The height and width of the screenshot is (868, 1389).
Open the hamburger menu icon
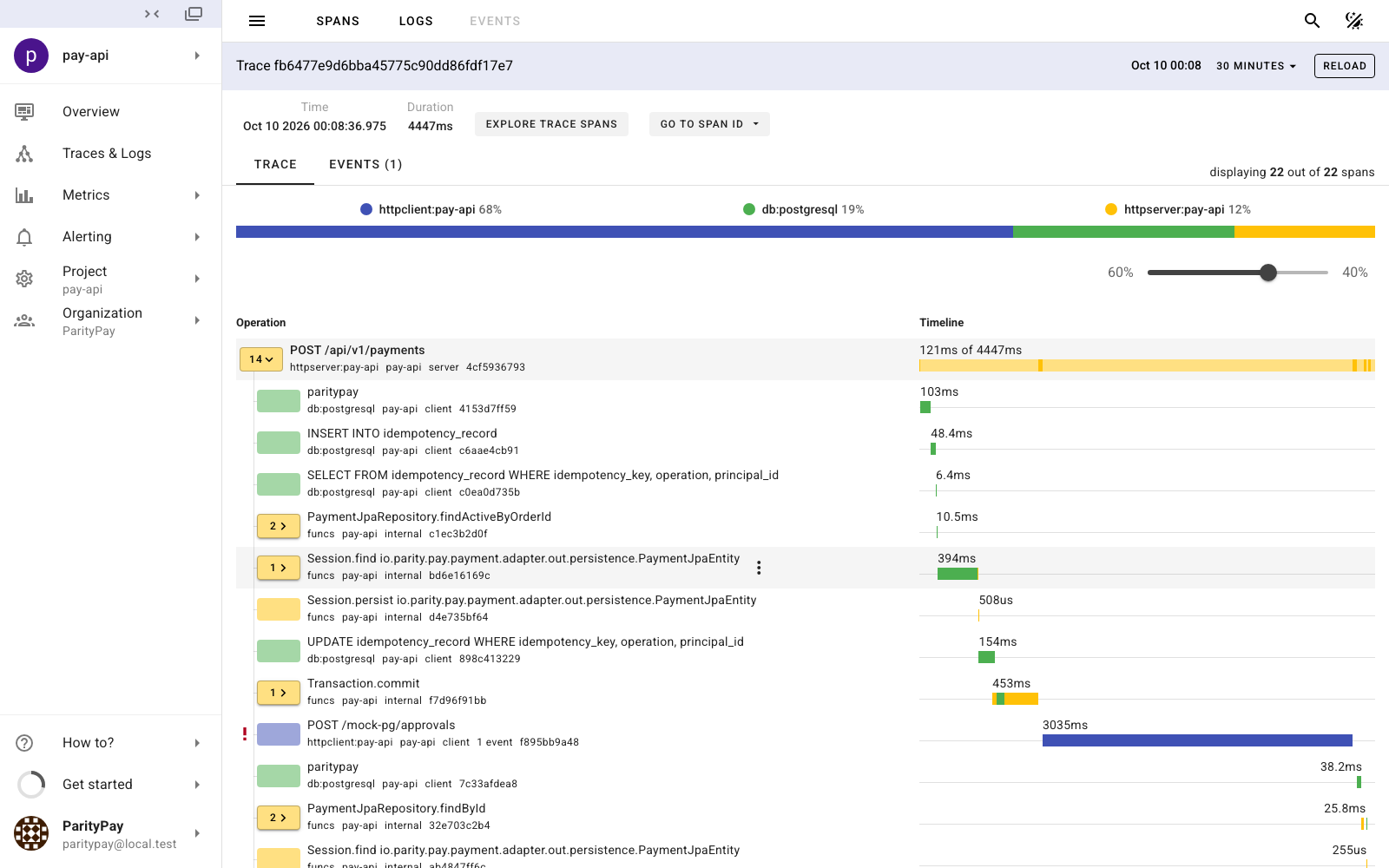pyautogui.click(x=257, y=21)
